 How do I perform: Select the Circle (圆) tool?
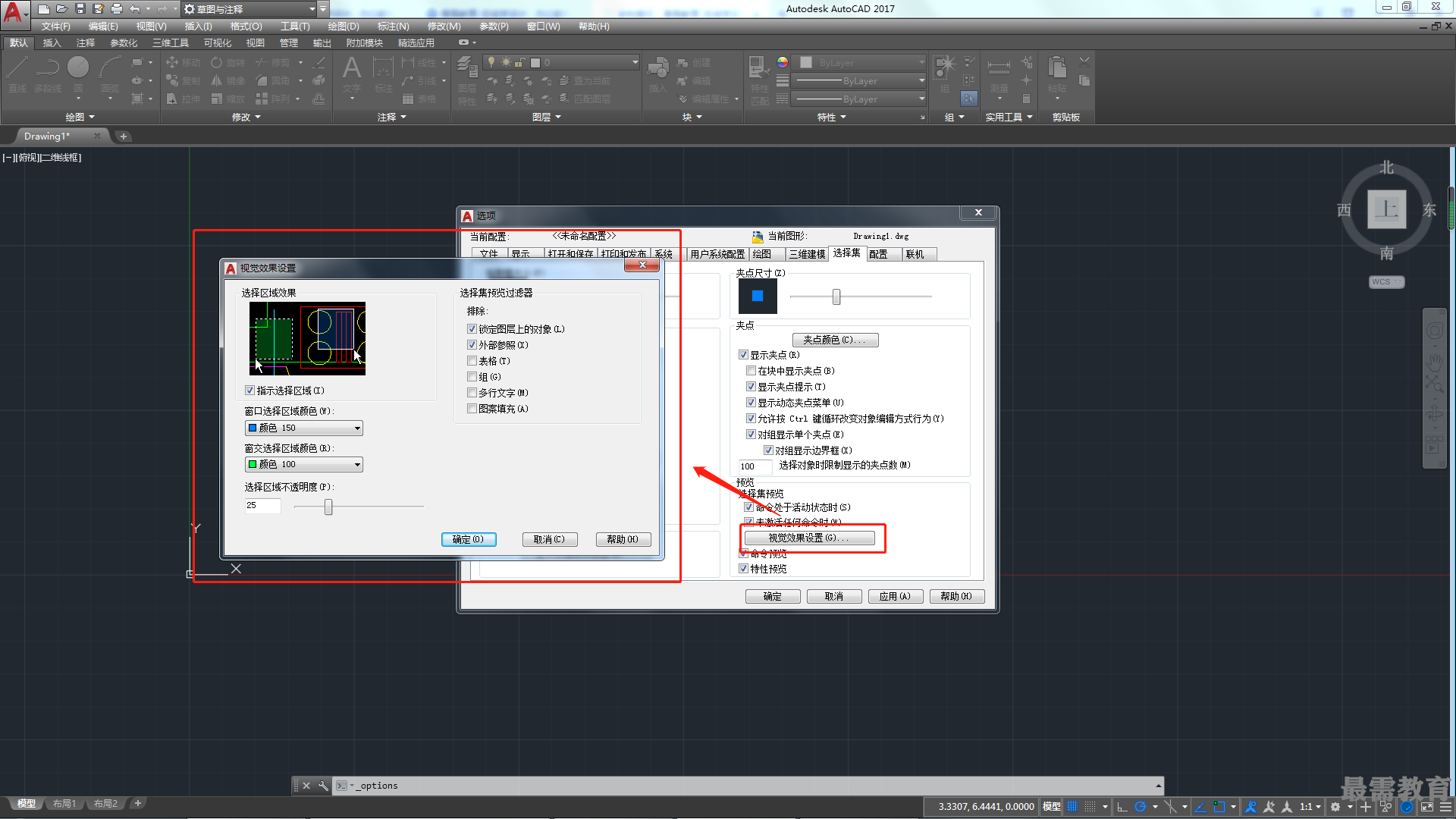tap(78, 74)
